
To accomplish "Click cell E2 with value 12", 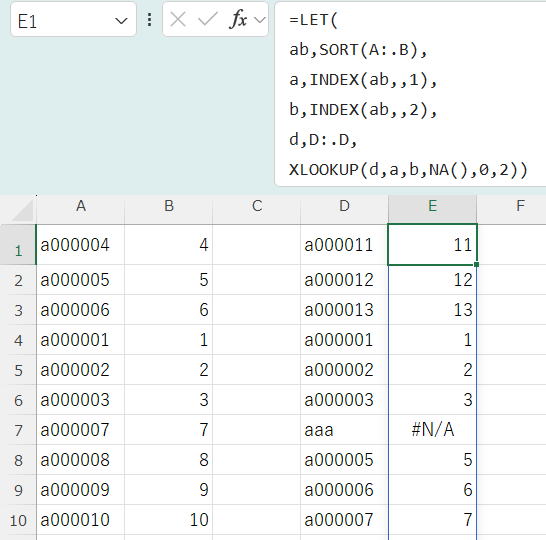I will click(432, 280).
